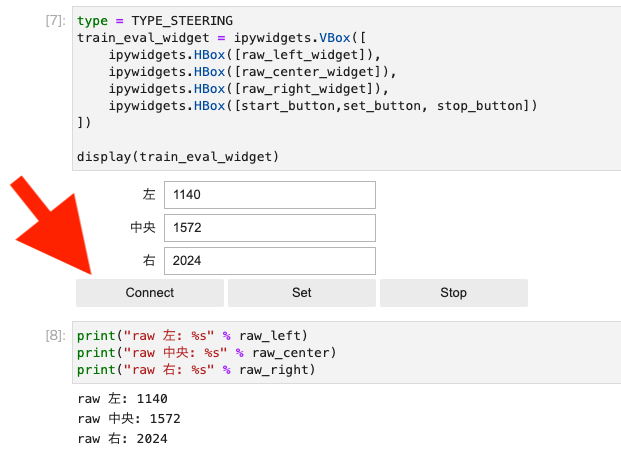Viewport: 621px width, 454px height.
Task: Click the HBox line with raw_right_widget
Action: 248,89
